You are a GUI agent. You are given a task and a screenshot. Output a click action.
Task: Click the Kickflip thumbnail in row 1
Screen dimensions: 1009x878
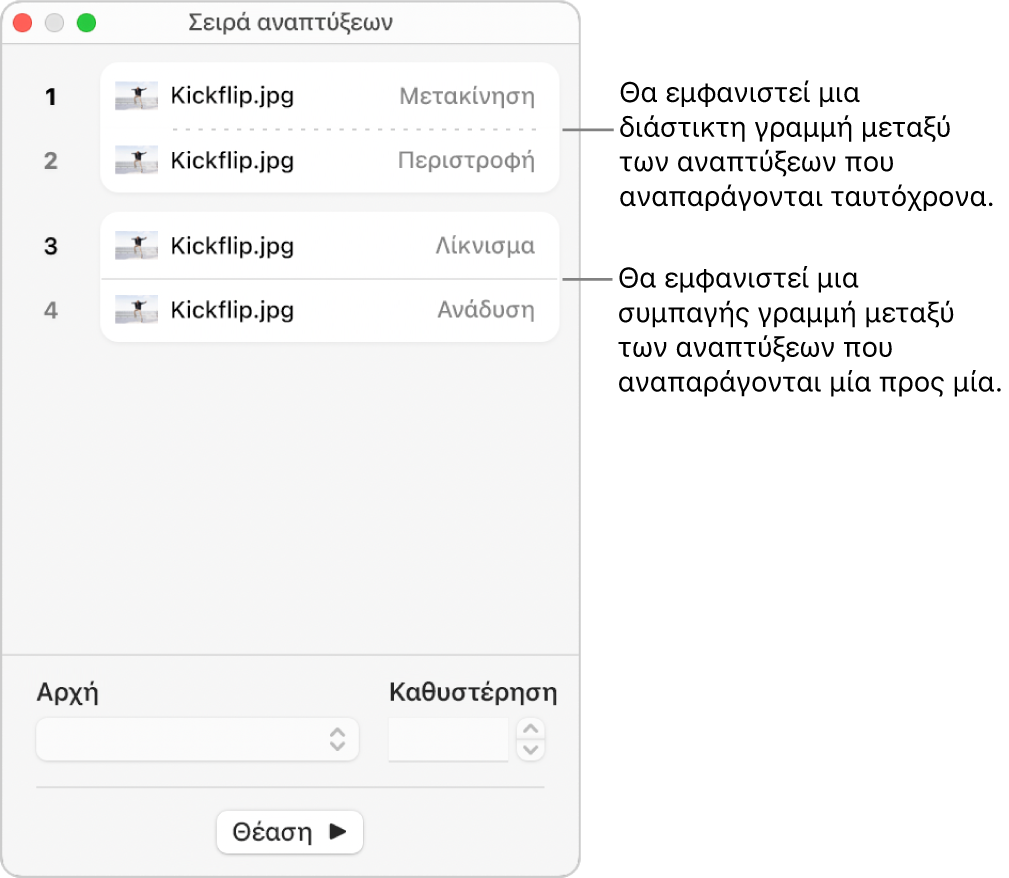coord(136,96)
